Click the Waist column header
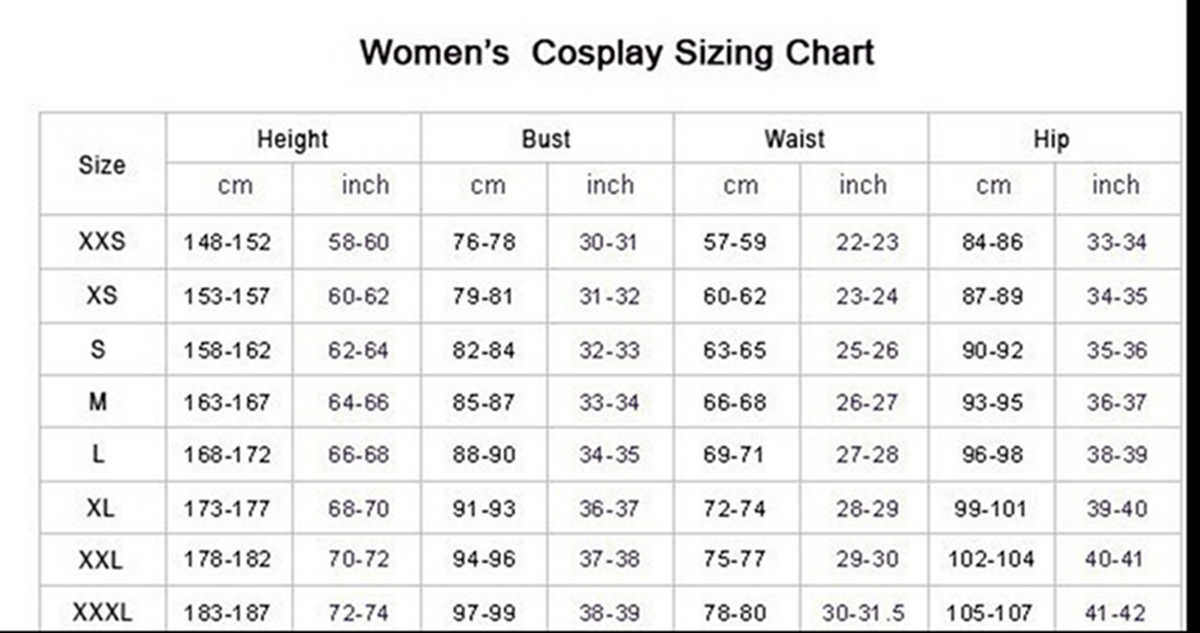This screenshot has height=633, width=1200. (795, 139)
